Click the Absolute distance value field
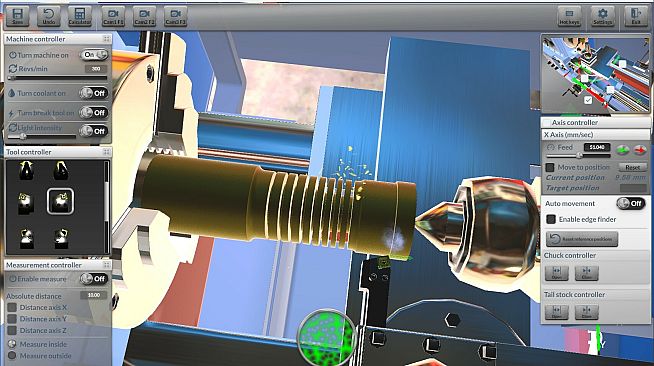The width and height of the screenshot is (654, 366). (94, 295)
